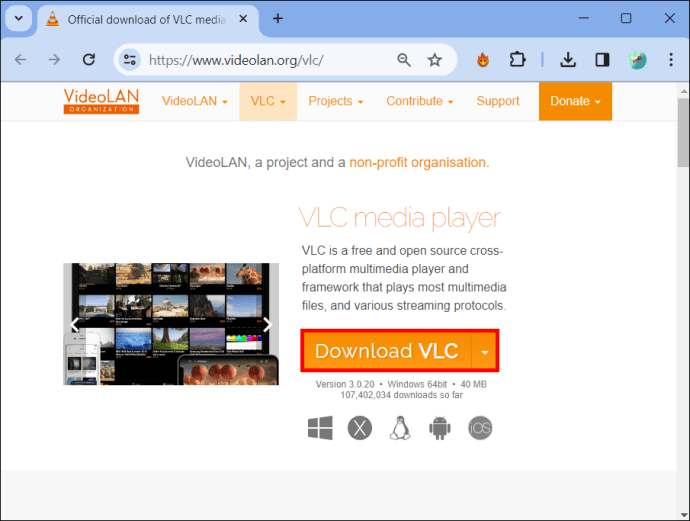Click the VideoLAN Organization logo

click(x=101, y=101)
